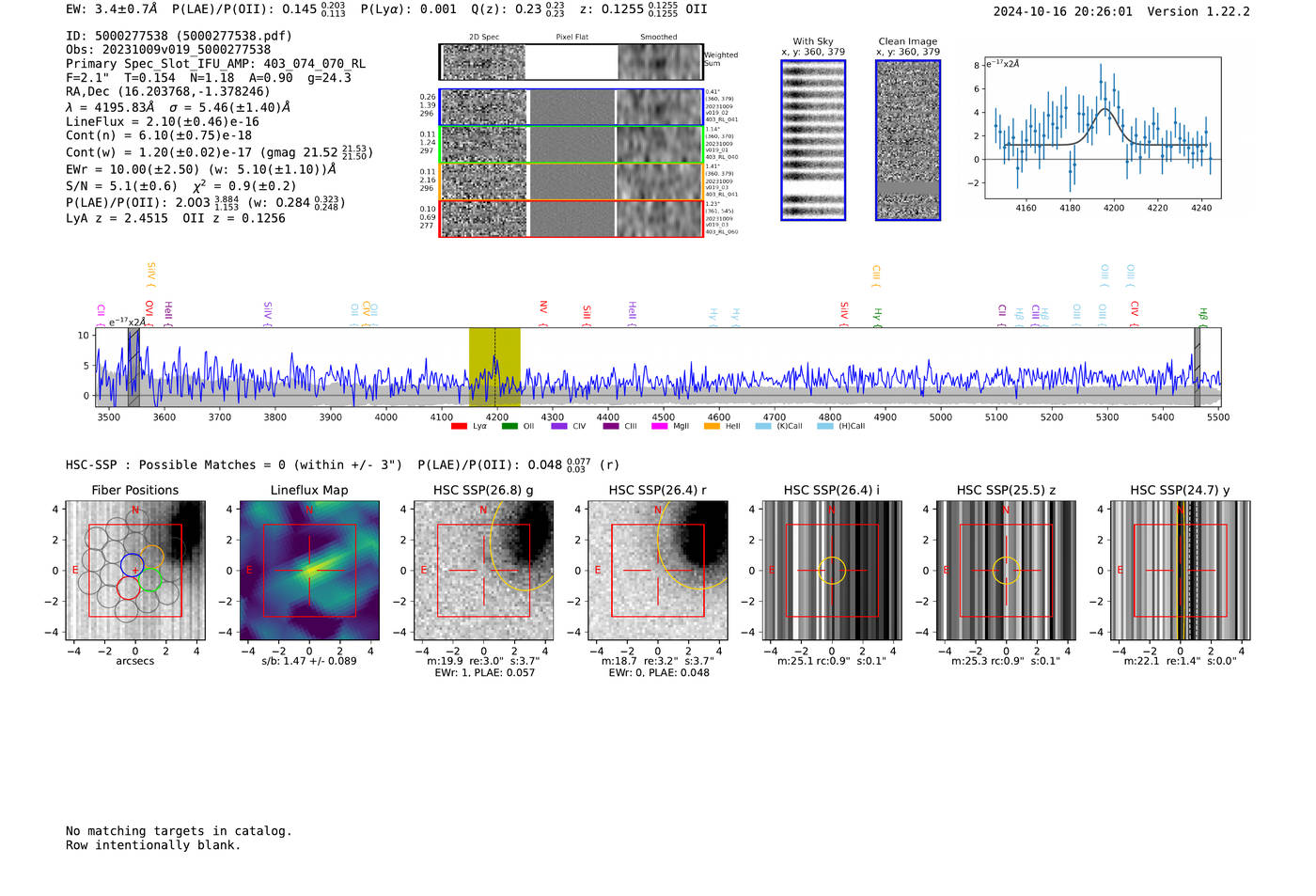Click the yellow aperture circle in HSC z image
The image size is (1316, 896).
coord(1006,570)
